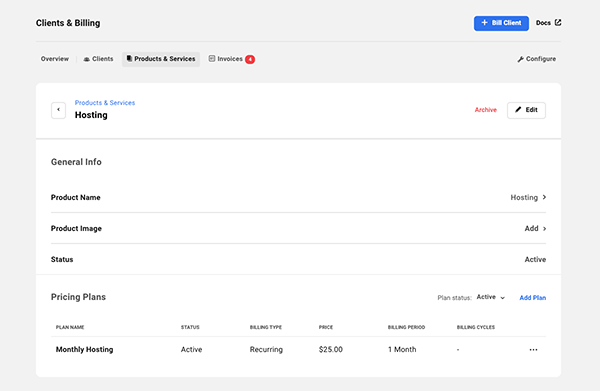
Task: Click the BILLING CYCLES column header
Action: (476, 327)
